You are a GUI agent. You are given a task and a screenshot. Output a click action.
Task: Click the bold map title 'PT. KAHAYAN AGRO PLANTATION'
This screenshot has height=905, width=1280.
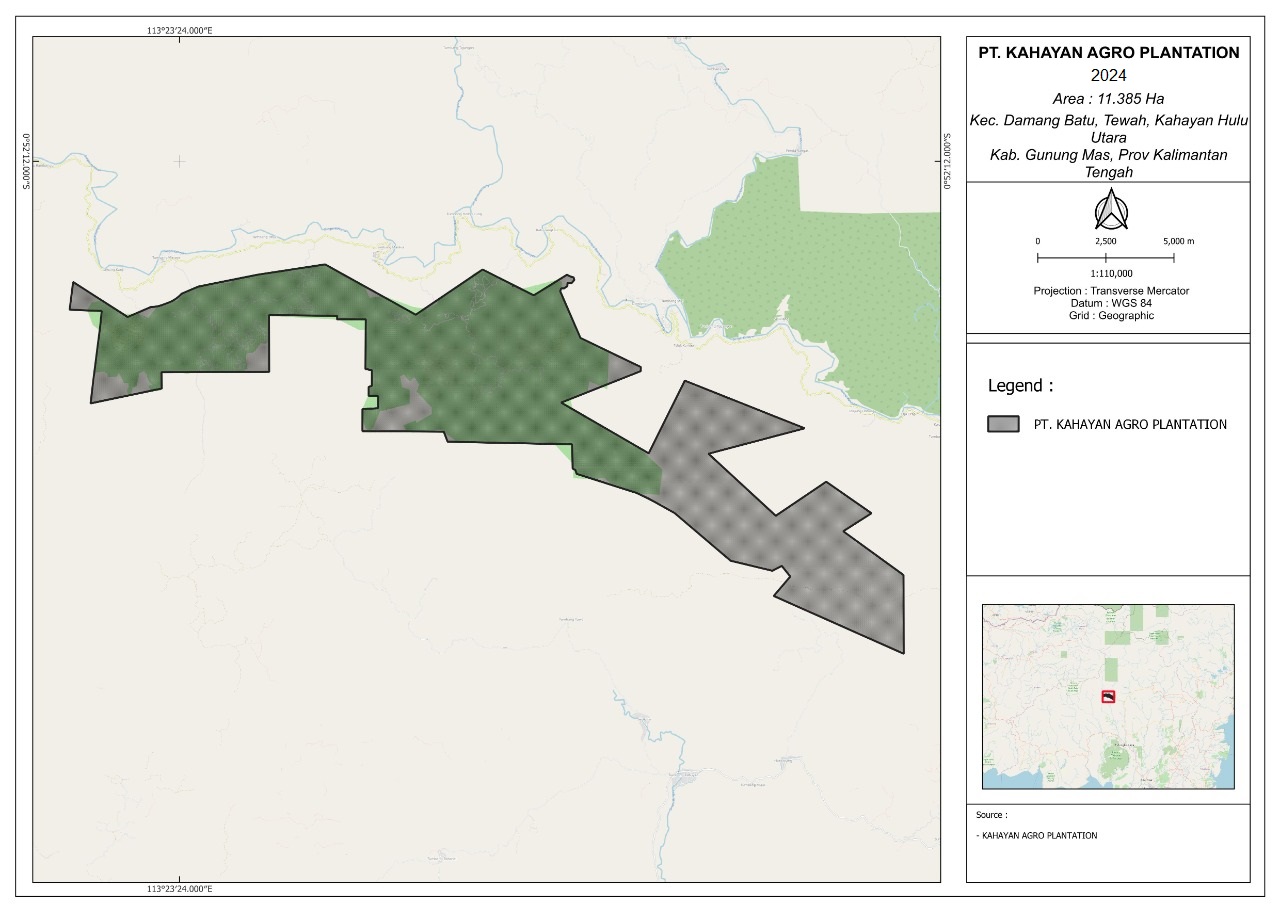click(x=1108, y=53)
